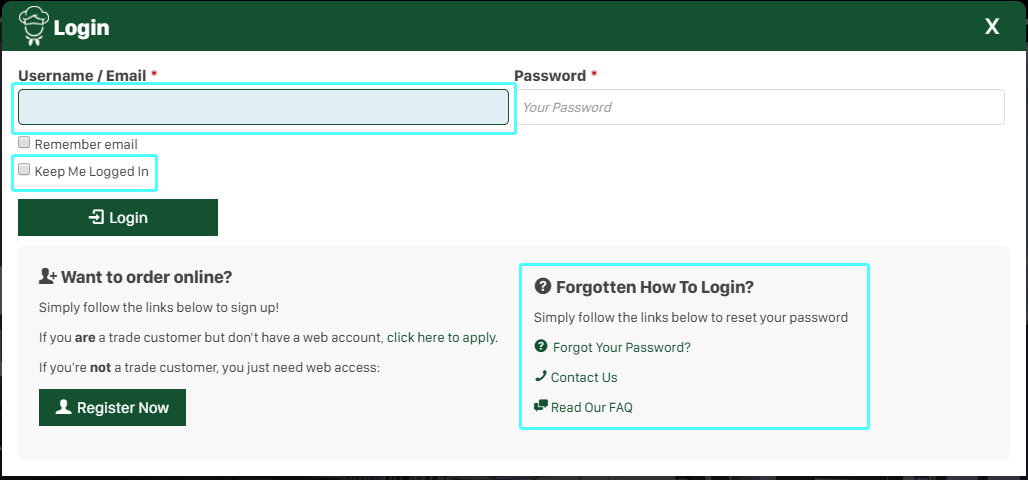This screenshot has width=1028, height=480.
Task: Focus the Username / Email input field
Action: pyautogui.click(x=263, y=108)
